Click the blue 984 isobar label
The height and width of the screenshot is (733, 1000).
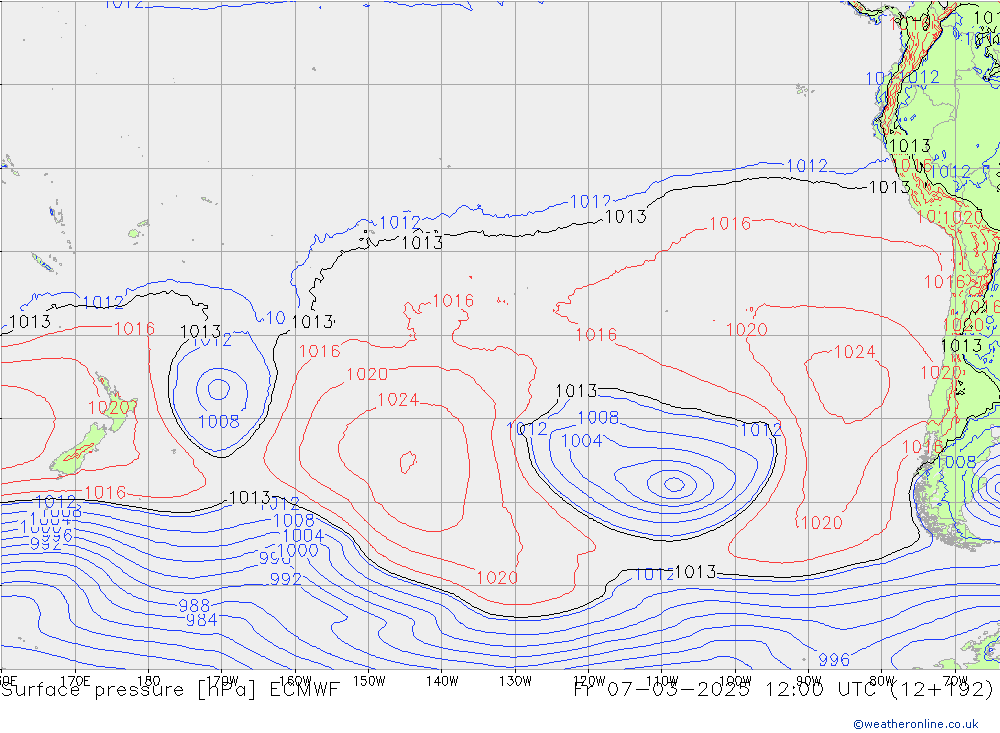[202, 619]
